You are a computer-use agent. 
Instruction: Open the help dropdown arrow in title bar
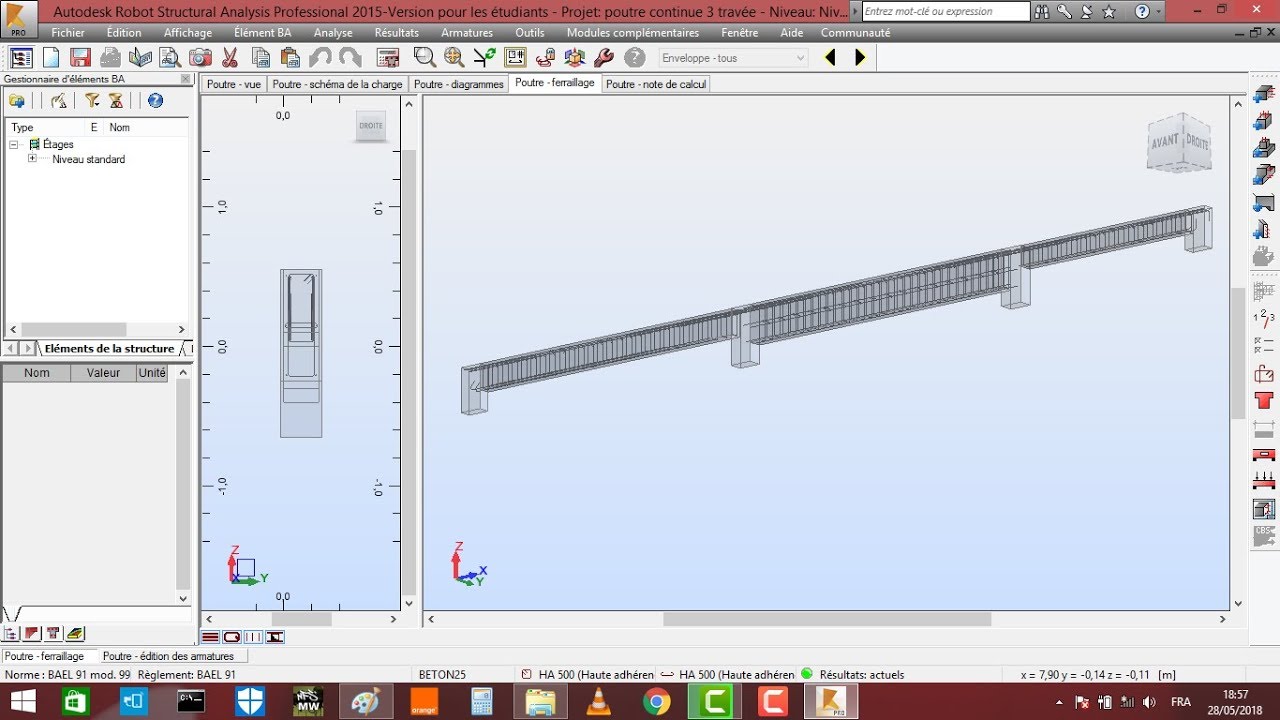(x=1158, y=12)
